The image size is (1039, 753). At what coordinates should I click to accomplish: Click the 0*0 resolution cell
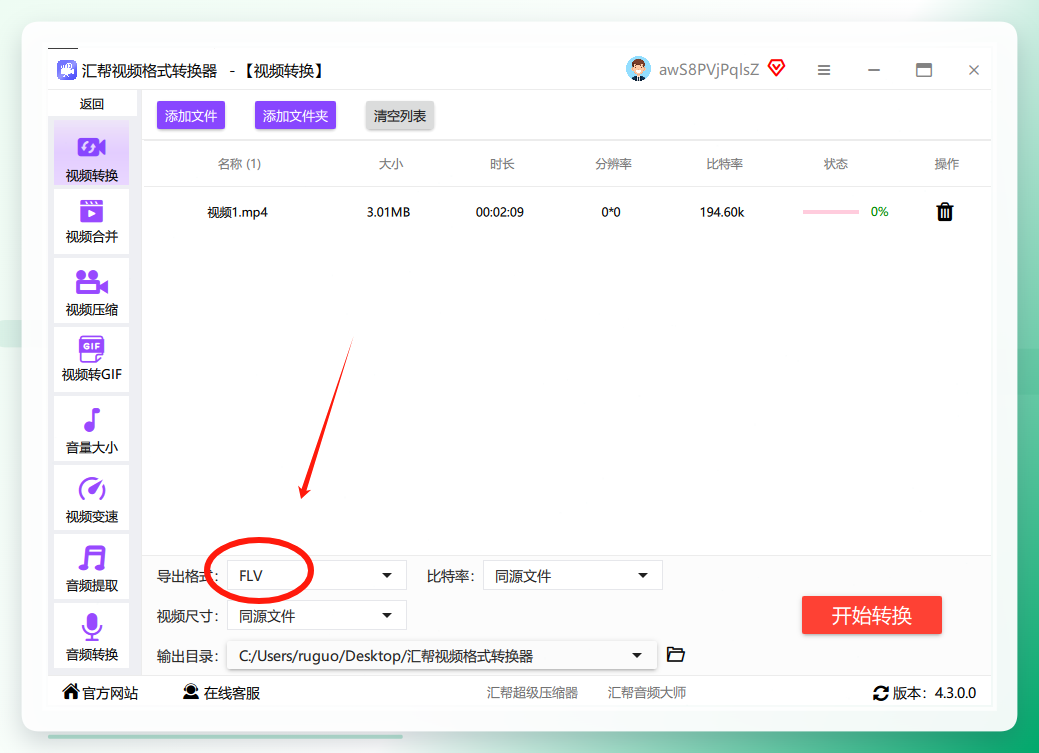coord(611,212)
